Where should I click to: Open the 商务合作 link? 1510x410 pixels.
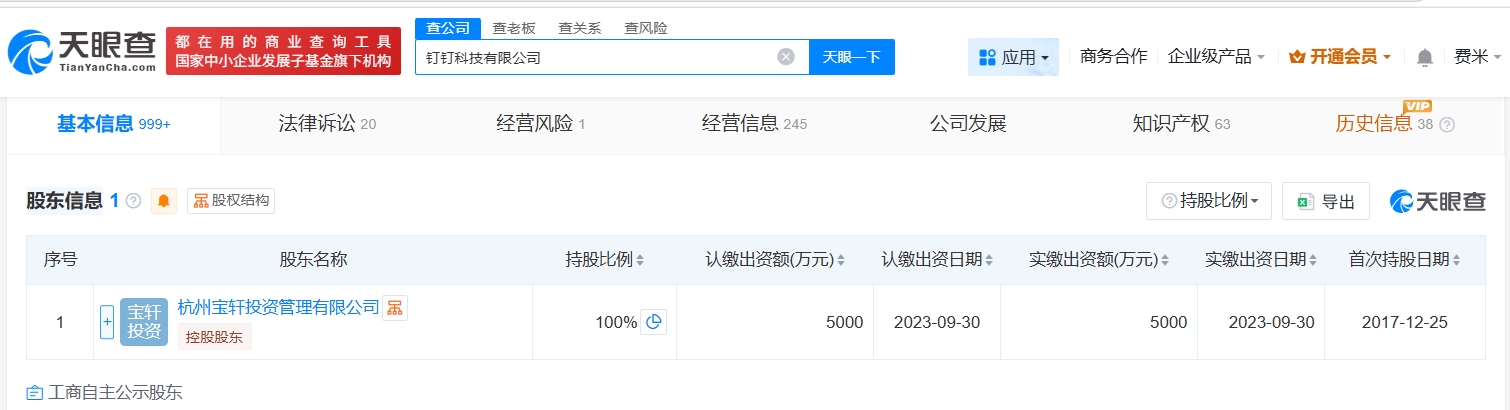pyautogui.click(x=1113, y=57)
